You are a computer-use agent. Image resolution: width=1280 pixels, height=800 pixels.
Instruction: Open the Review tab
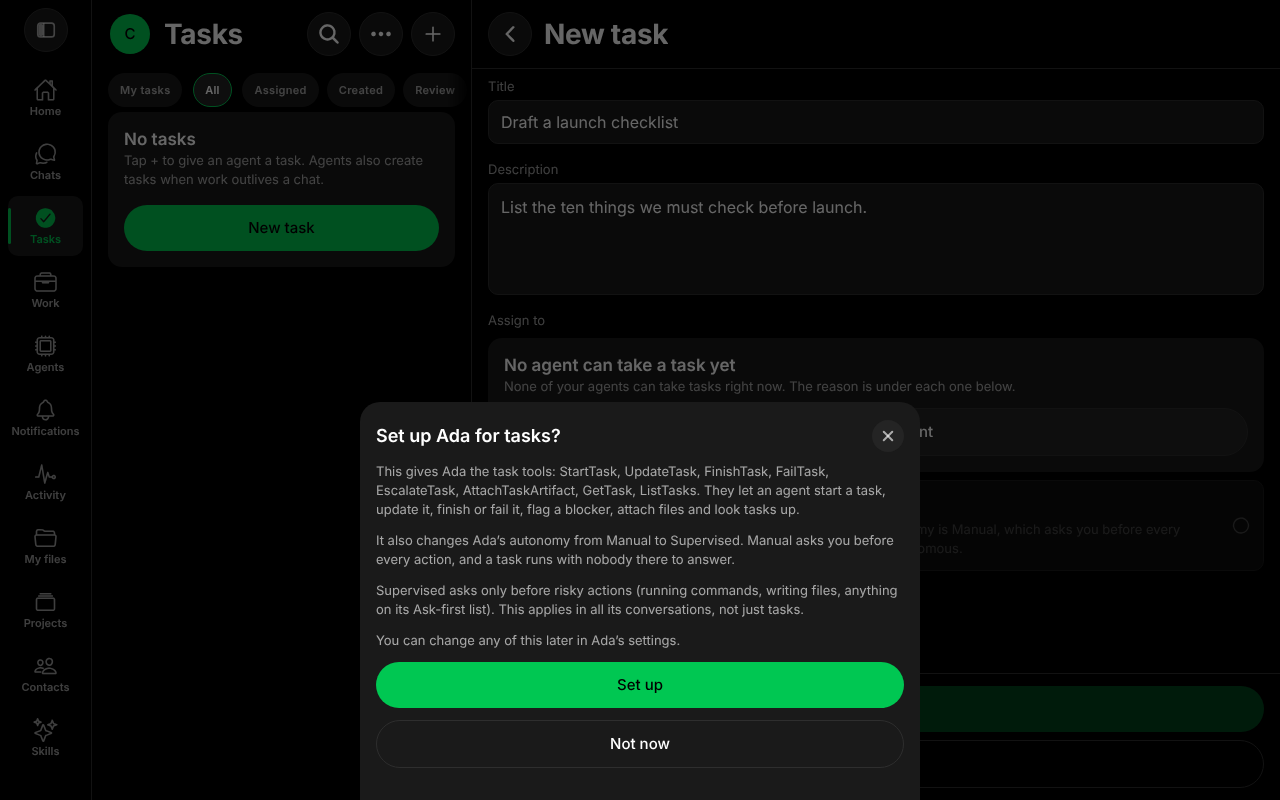[435, 90]
